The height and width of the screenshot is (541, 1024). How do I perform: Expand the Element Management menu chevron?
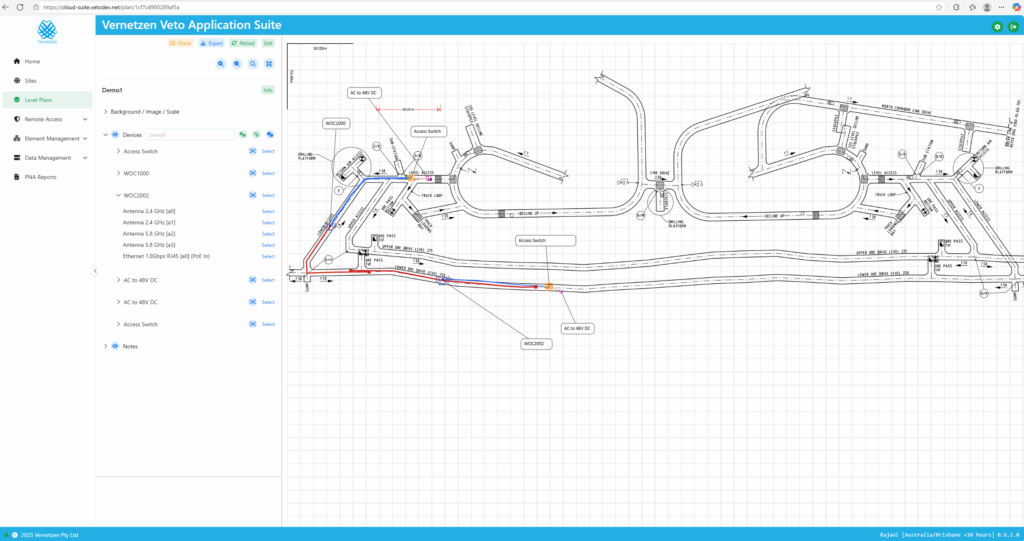click(x=85, y=139)
